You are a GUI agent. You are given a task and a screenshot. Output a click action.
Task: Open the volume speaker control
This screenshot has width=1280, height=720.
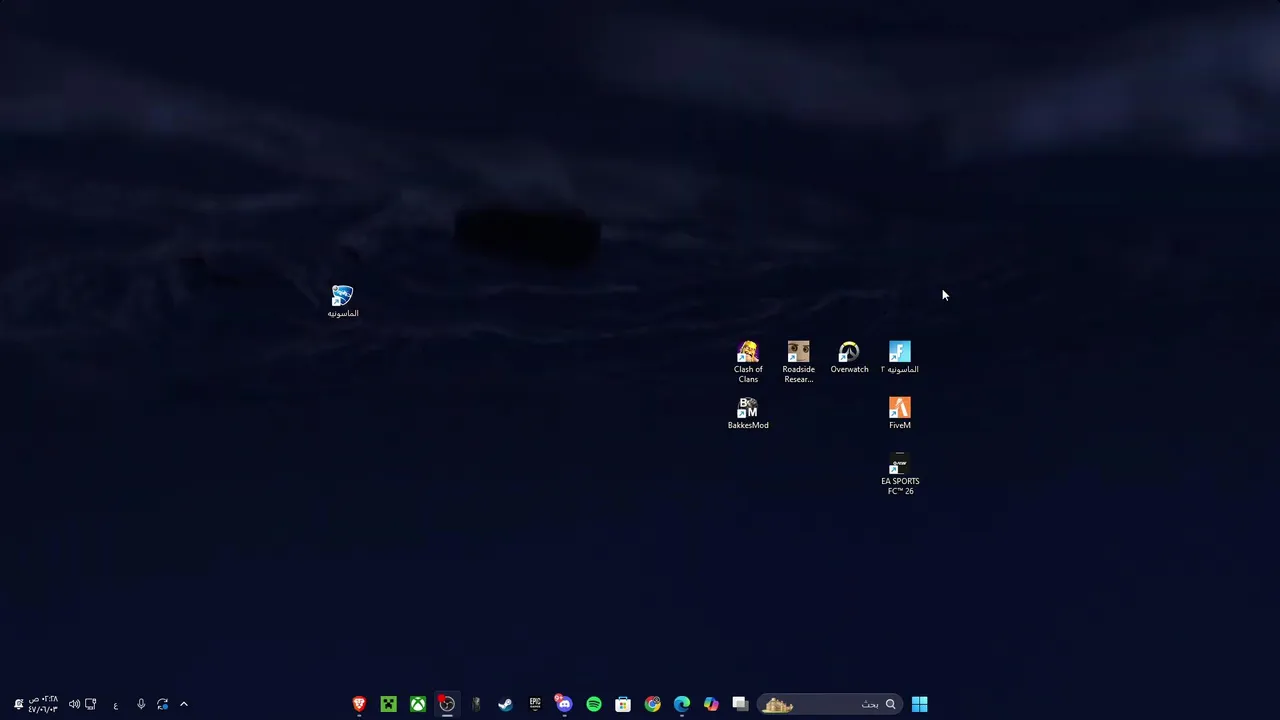(x=74, y=704)
